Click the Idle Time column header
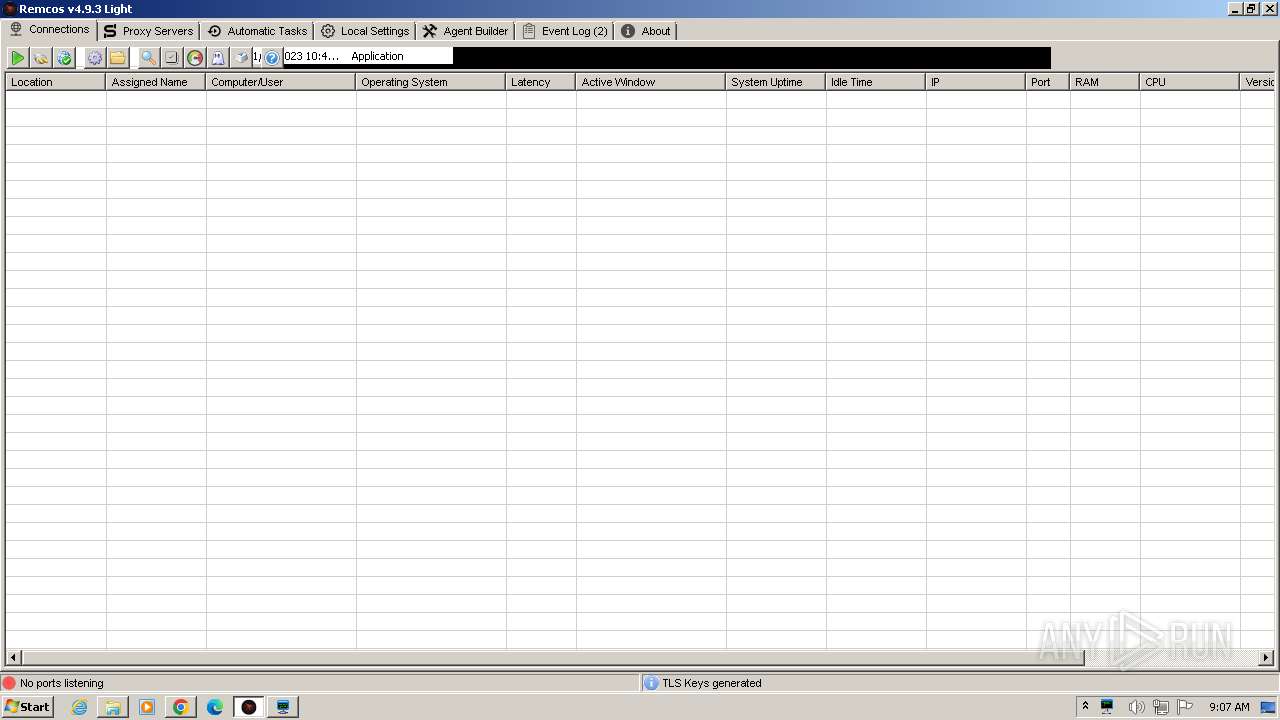Screen dimensions: 1280x720 (875, 82)
